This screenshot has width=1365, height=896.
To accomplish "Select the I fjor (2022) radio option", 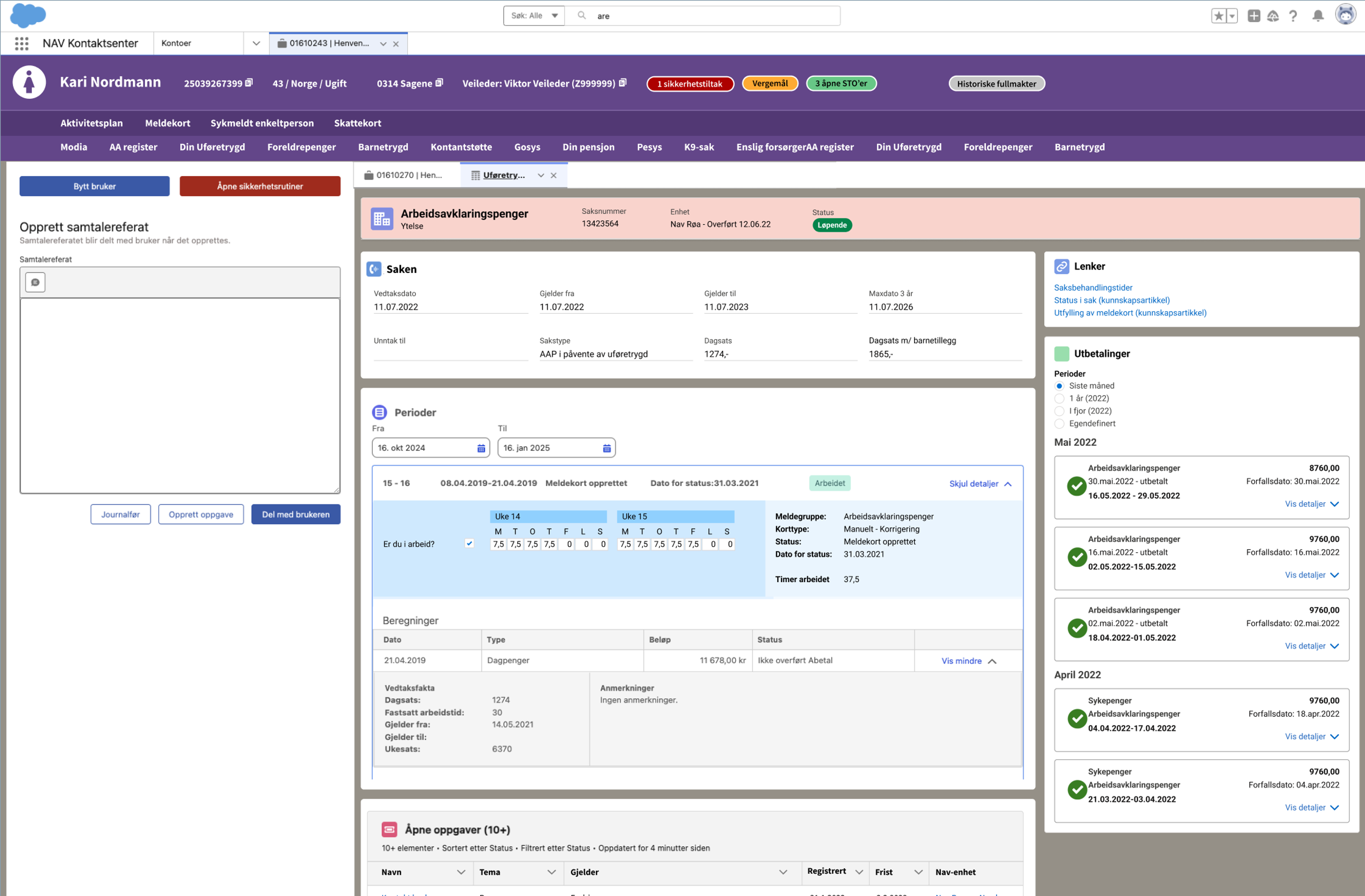I will (1059, 411).
